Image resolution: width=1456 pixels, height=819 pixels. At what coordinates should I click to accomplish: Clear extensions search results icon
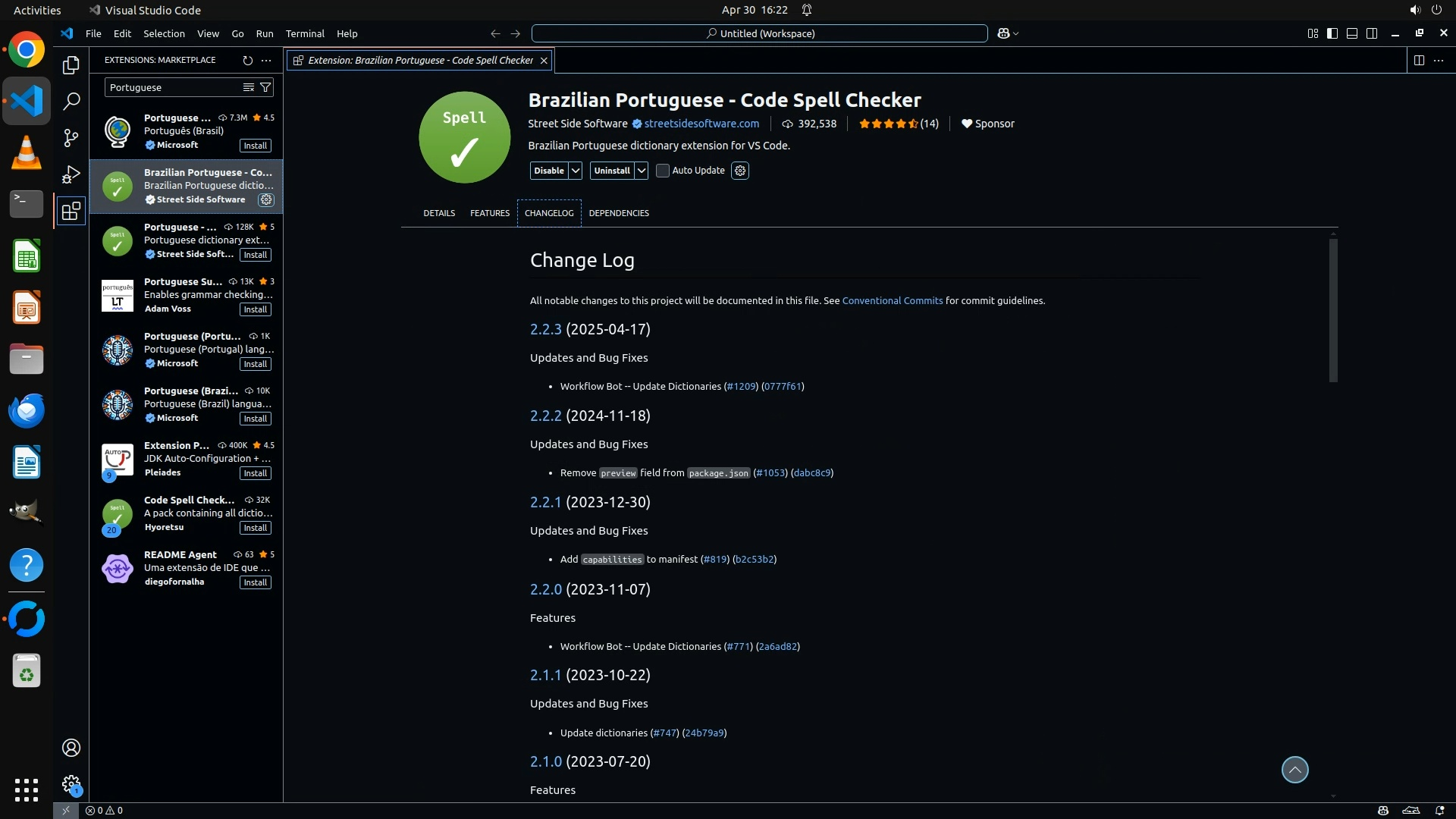[248, 87]
